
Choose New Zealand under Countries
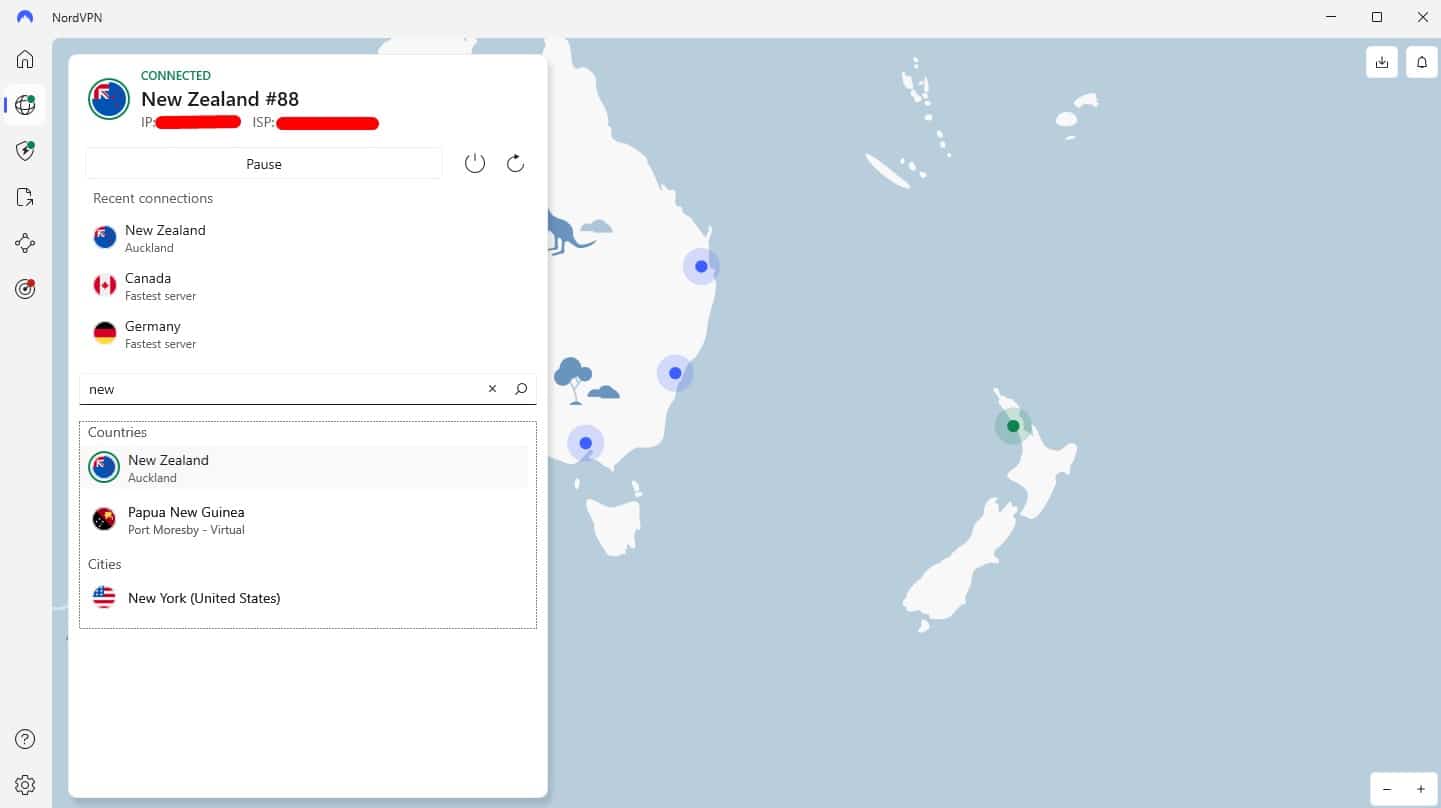pos(308,467)
